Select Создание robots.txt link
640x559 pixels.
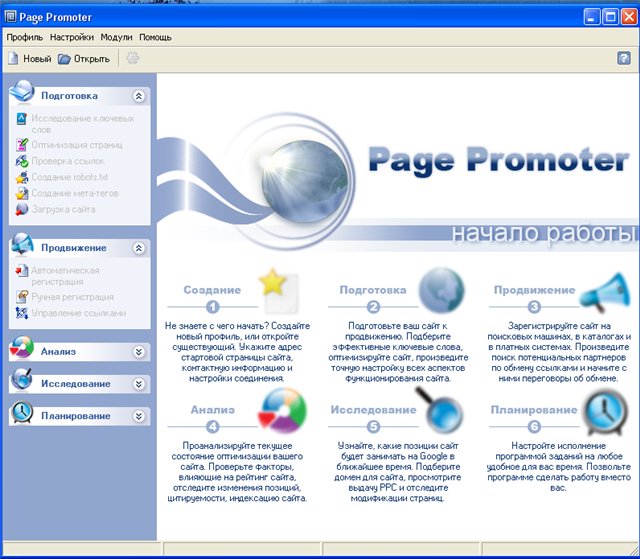click(x=70, y=177)
